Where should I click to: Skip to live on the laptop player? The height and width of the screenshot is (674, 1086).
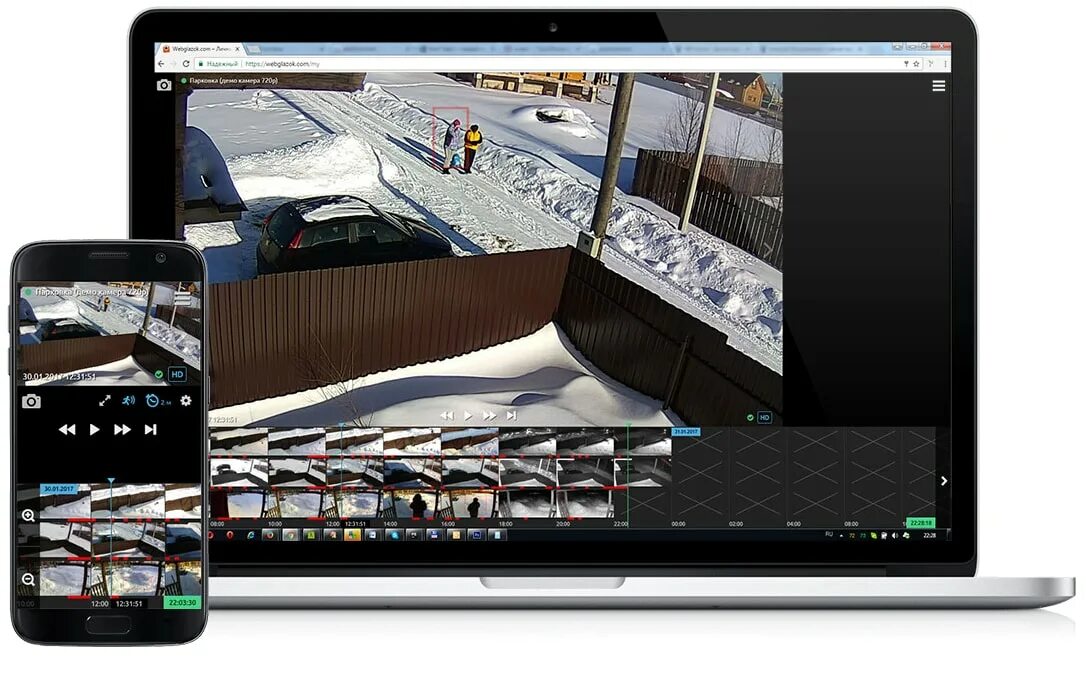coord(511,416)
